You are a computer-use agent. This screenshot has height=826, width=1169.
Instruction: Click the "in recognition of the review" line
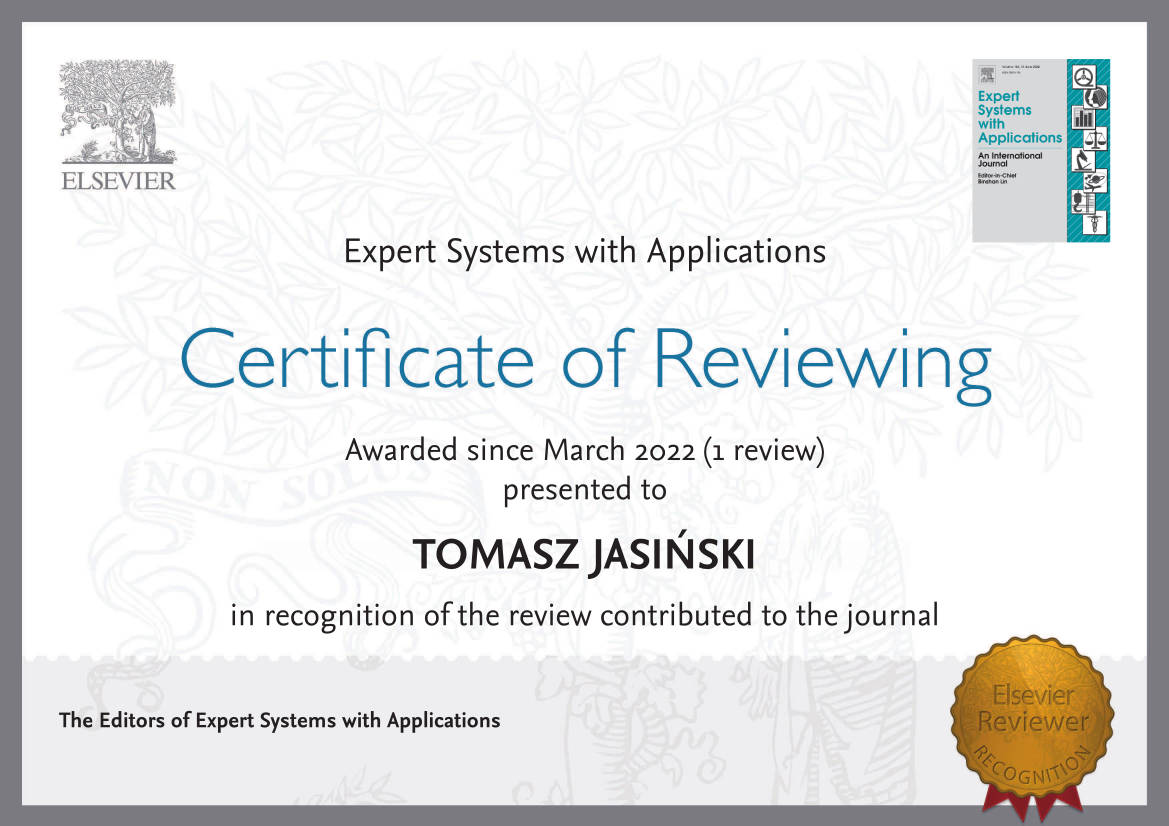[x=584, y=614]
